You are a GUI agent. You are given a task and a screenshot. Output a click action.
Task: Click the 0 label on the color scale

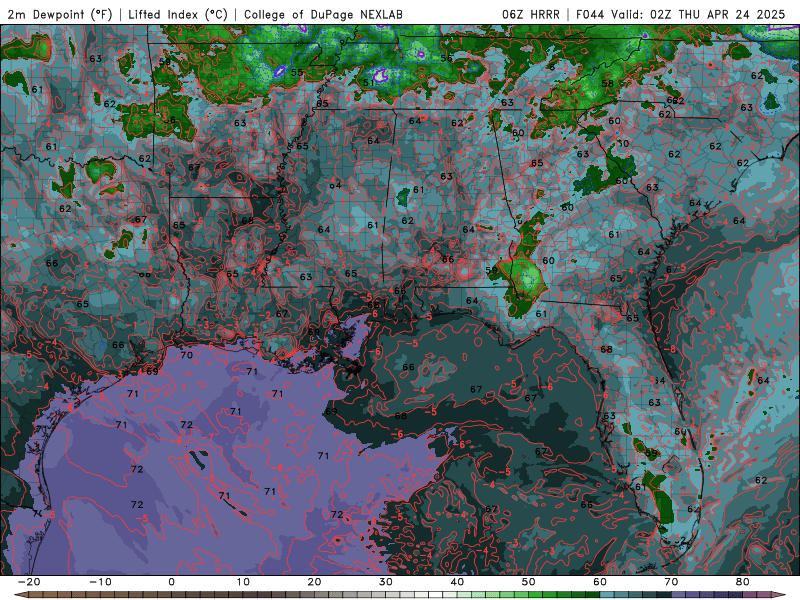click(171, 582)
